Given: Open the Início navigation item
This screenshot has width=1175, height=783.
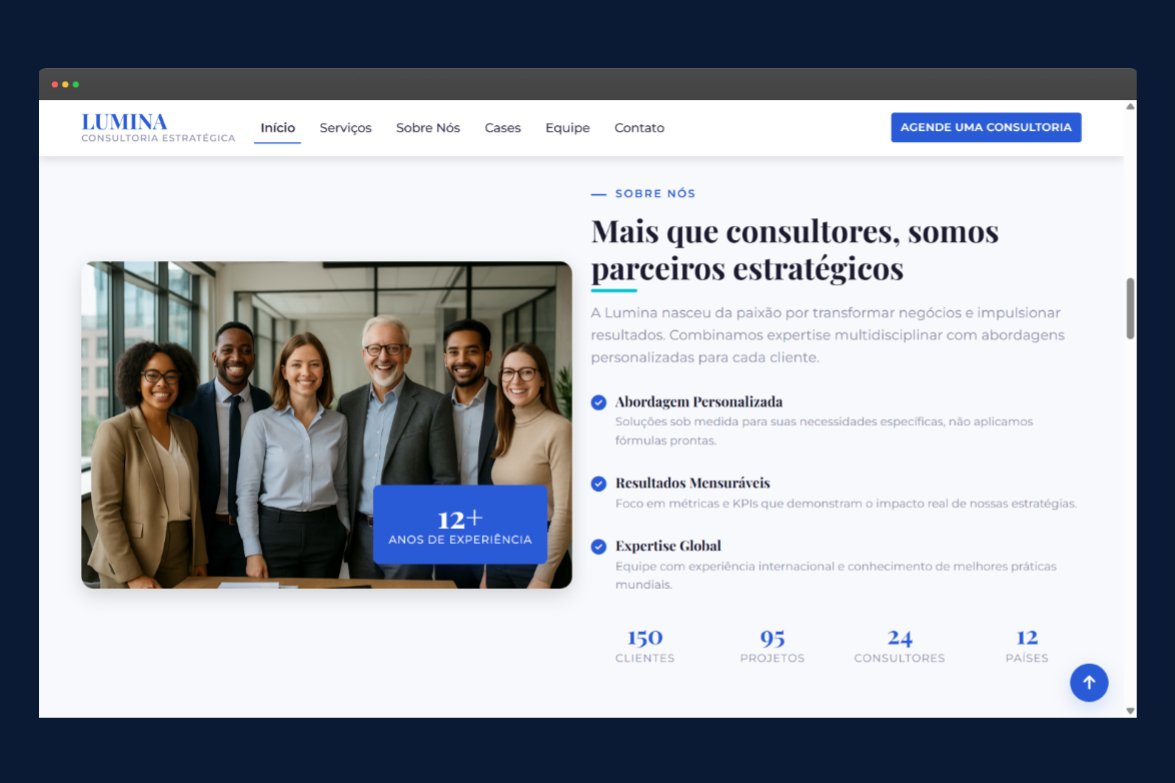Looking at the screenshot, I should click(278, 128).
